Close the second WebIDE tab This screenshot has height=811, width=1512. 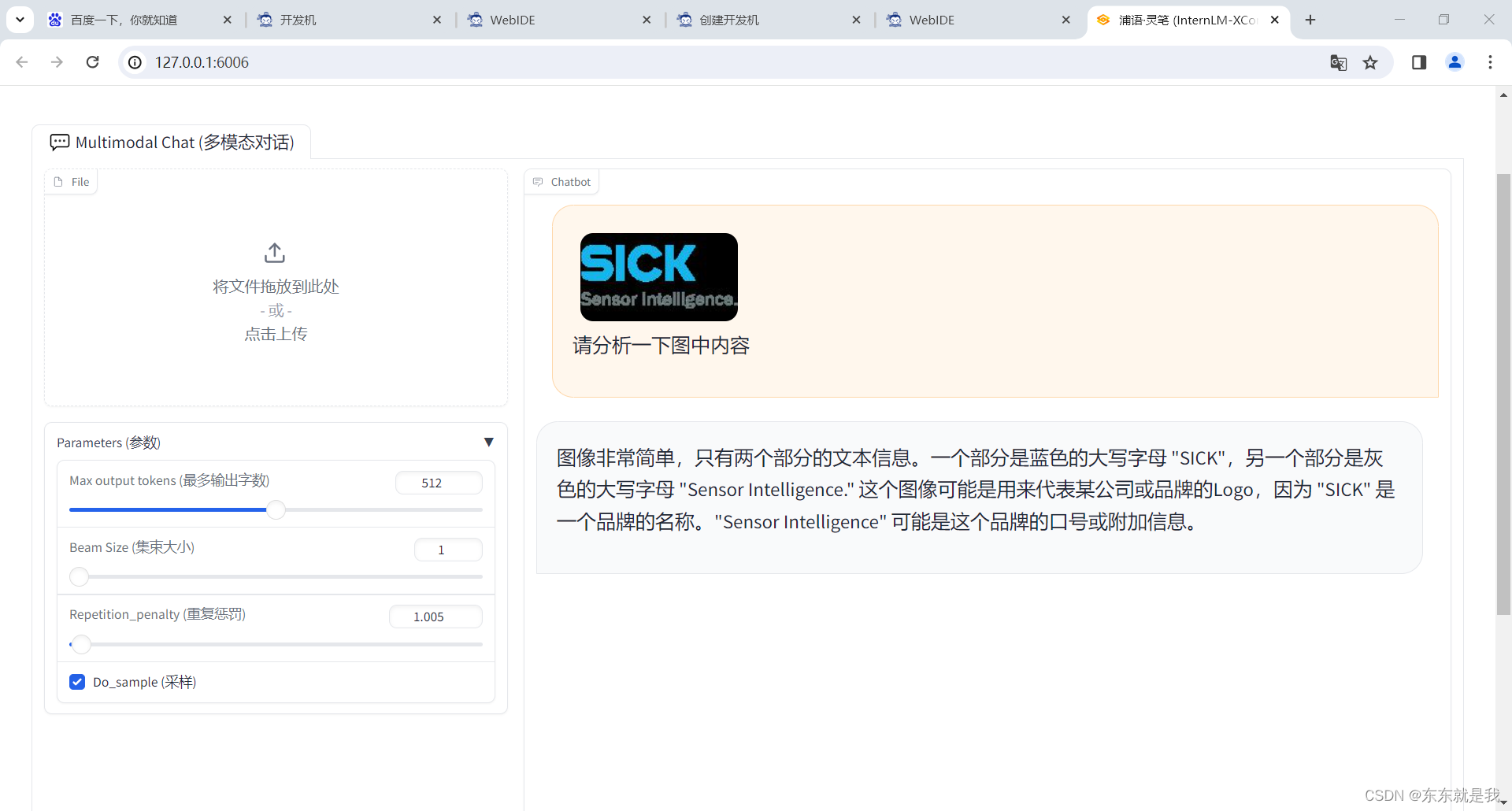(1066, 20)
